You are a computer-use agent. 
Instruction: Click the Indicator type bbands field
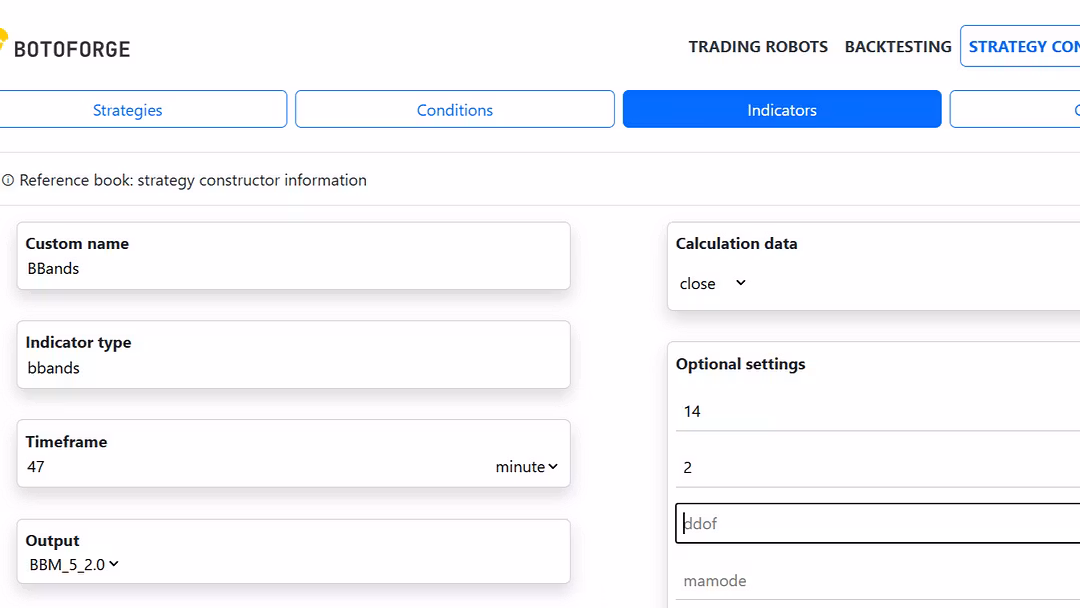tap(290, 368)
